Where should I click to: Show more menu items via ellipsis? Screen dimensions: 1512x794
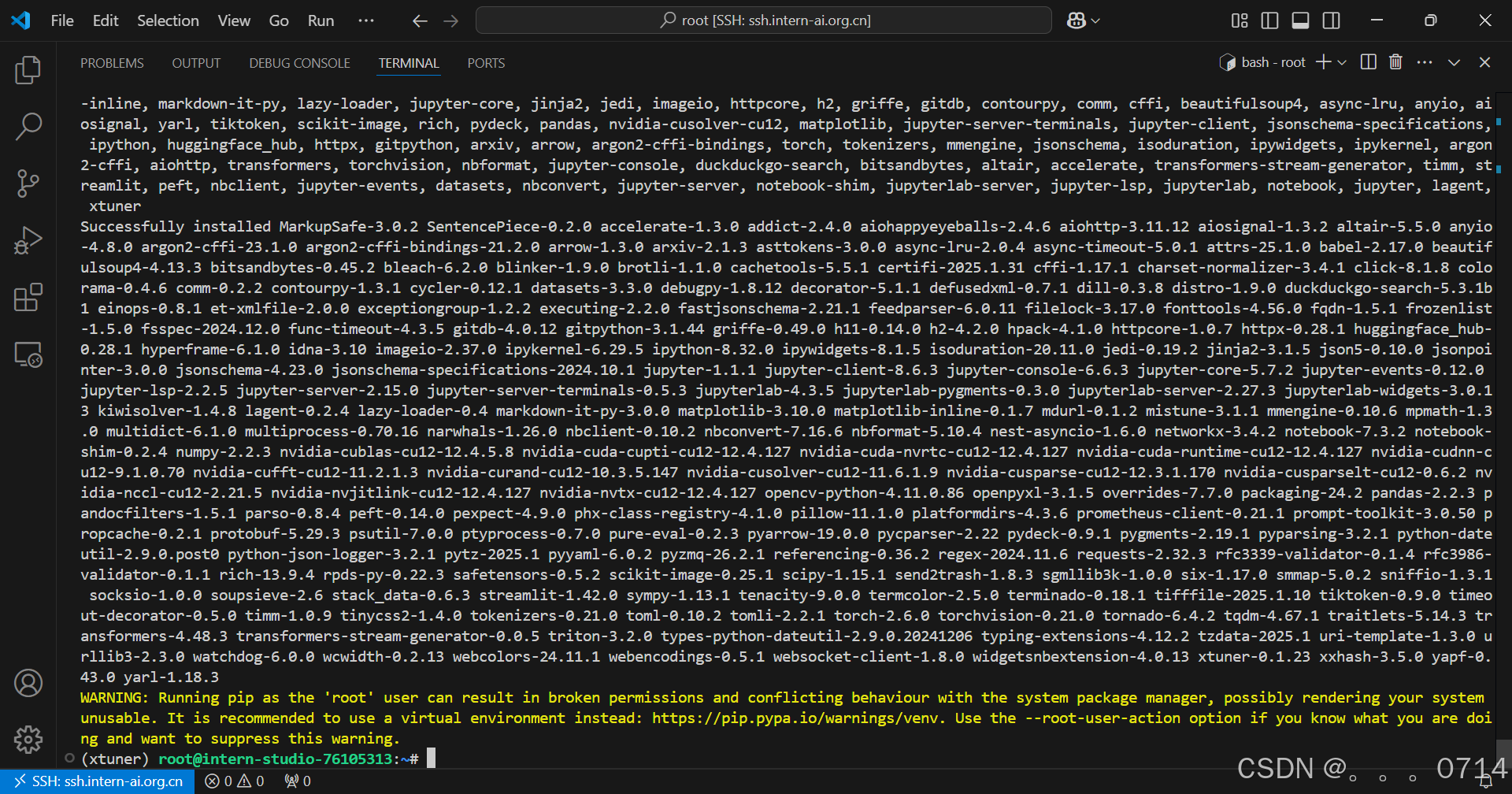[366, 20]
